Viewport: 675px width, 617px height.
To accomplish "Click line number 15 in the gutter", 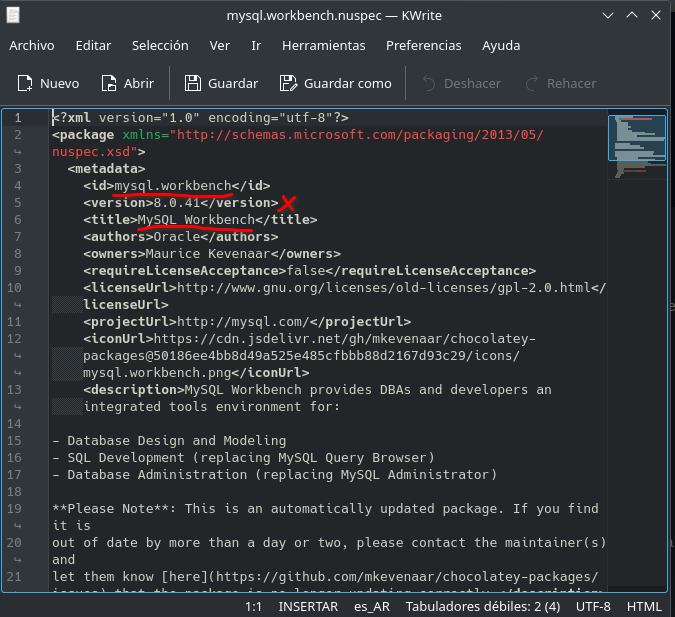I will coord(17,440).
